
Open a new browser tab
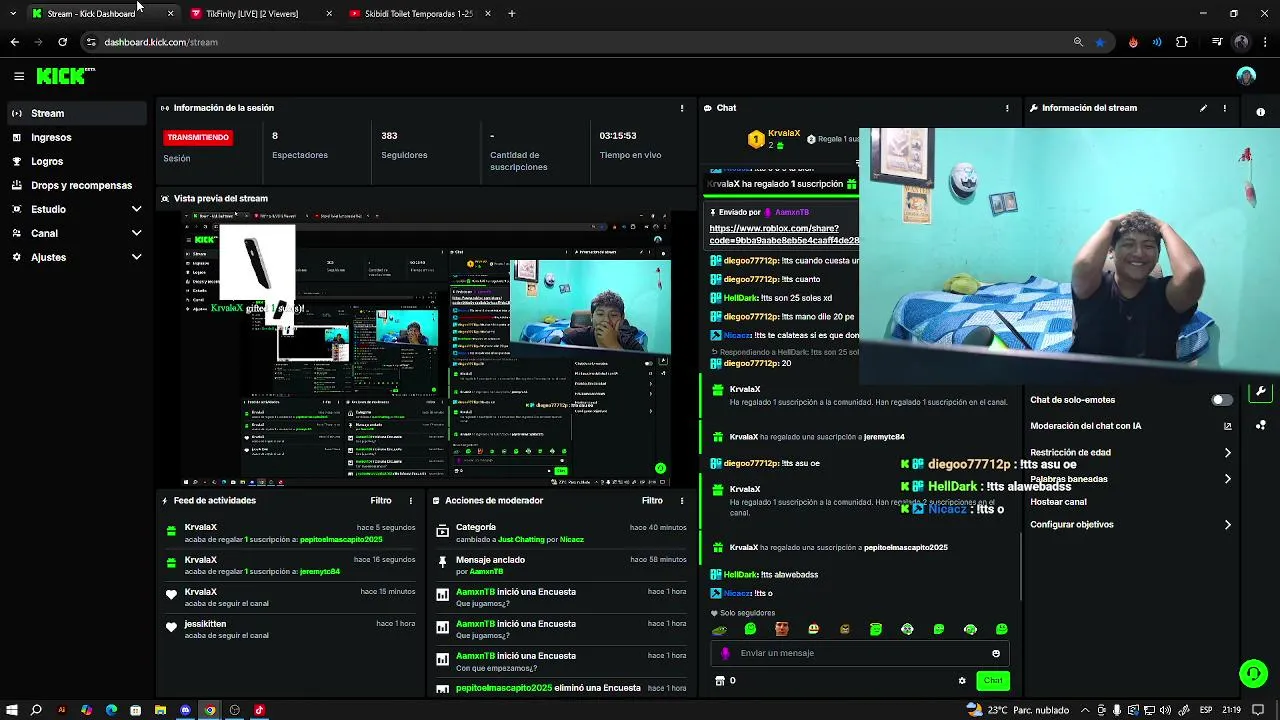tap(512, 14)
